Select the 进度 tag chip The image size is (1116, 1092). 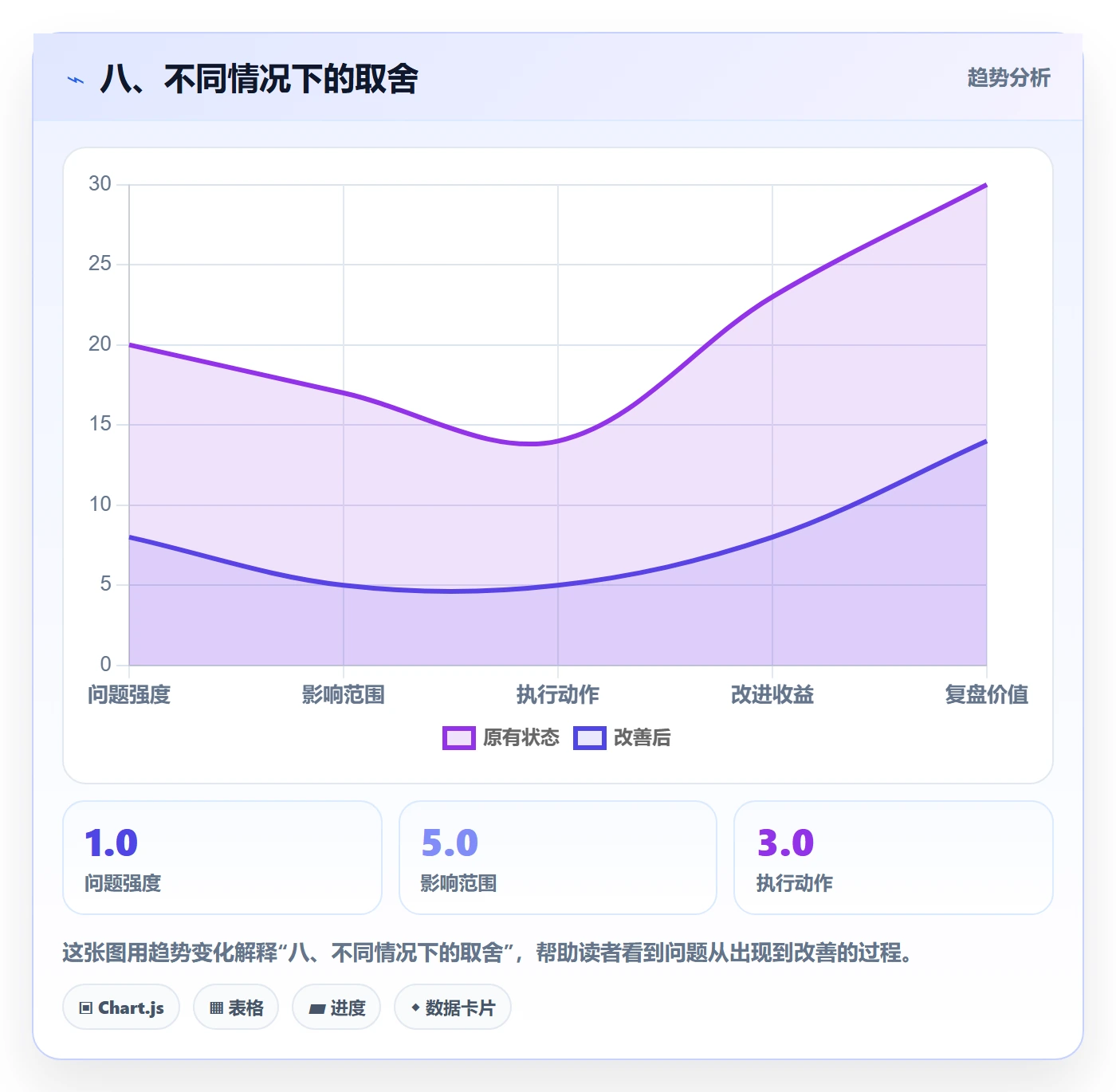coord(336,1008)
